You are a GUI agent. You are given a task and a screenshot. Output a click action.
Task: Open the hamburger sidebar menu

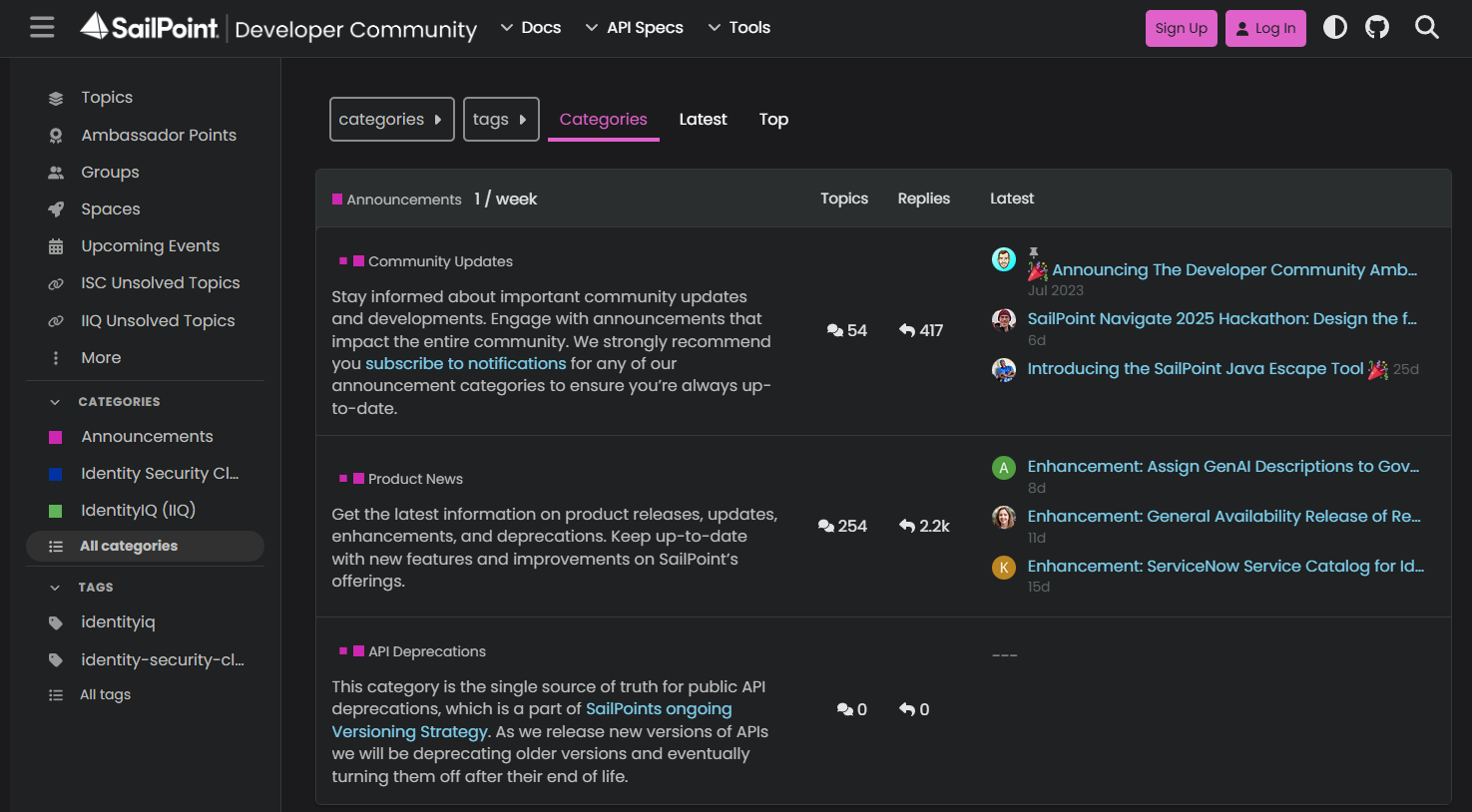tap(42, 27)
